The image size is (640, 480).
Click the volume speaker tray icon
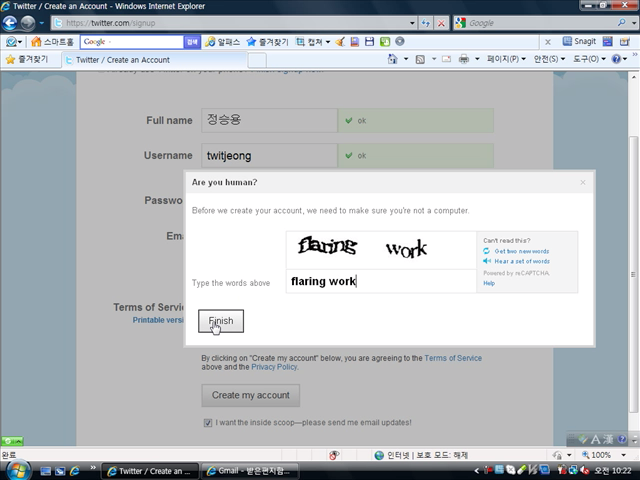[x=585, y=471]
